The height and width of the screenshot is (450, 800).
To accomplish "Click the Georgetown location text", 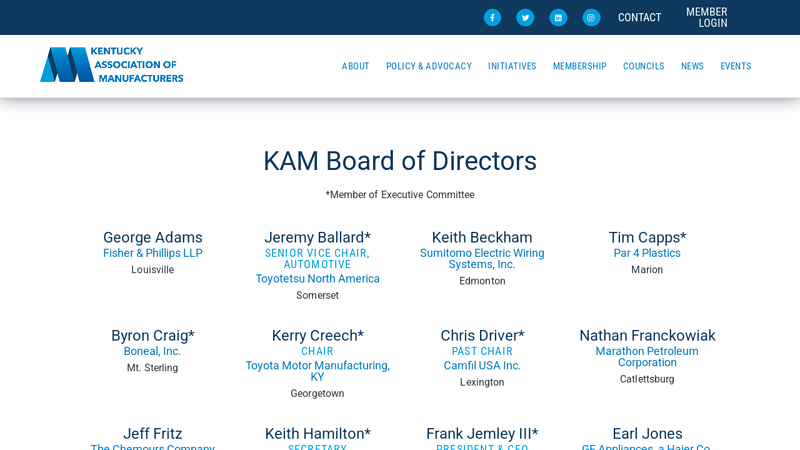I will tap(317, 393).
